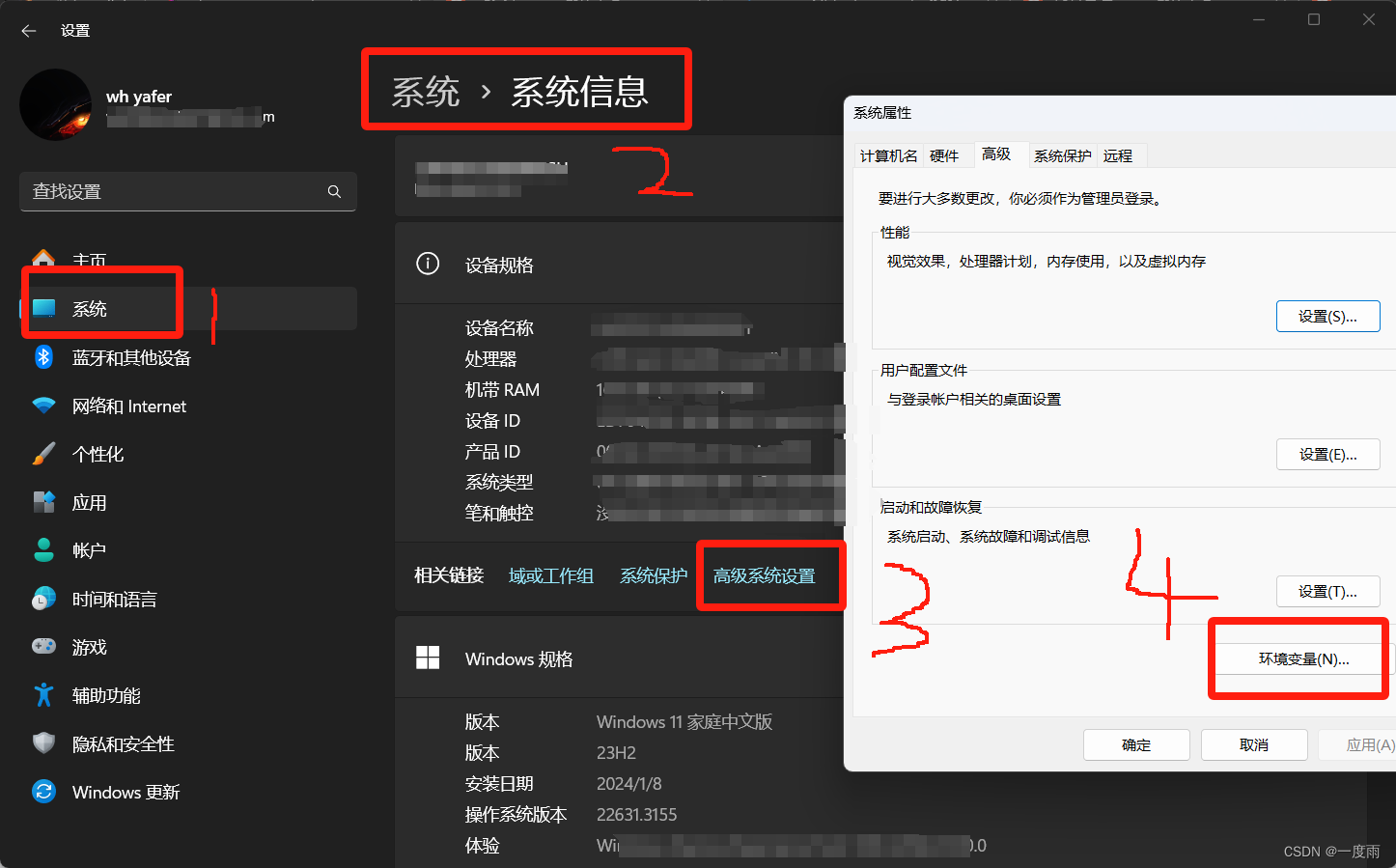This screenshot has height=868, width=1396.
Task: Switch to the 远程 tab
Action: [1119, 154]
